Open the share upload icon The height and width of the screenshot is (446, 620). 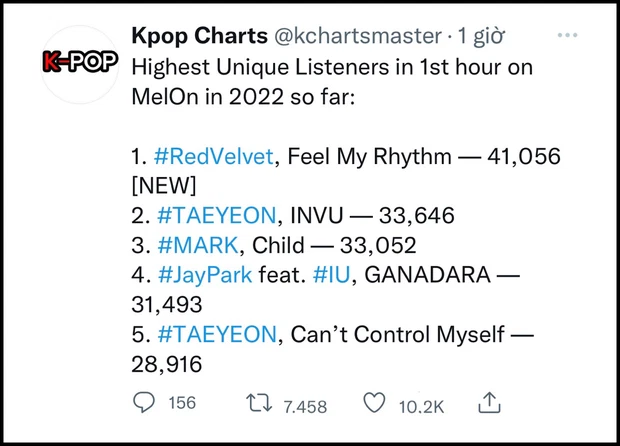tap(490, 403)
